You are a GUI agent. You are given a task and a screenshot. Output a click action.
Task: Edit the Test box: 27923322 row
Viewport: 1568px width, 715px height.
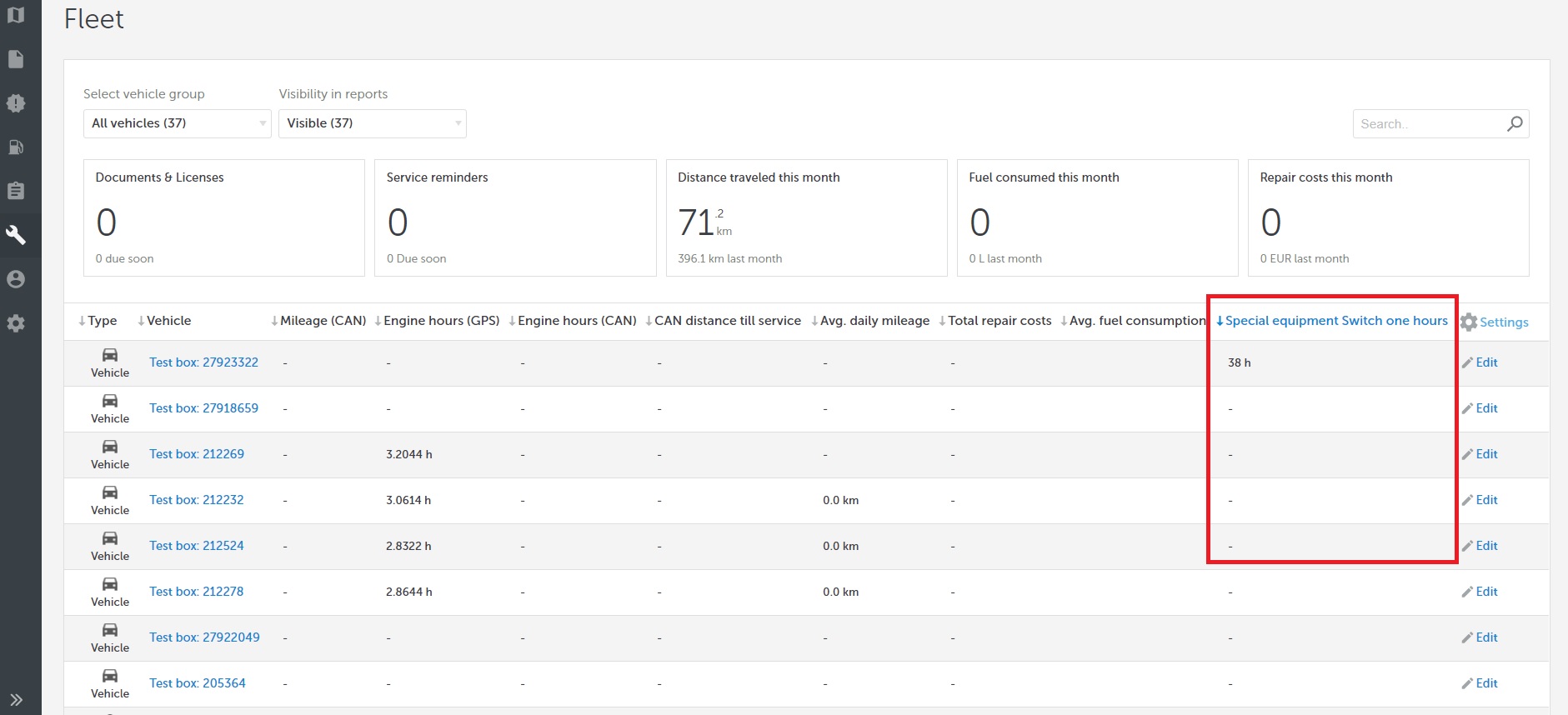1480,362
